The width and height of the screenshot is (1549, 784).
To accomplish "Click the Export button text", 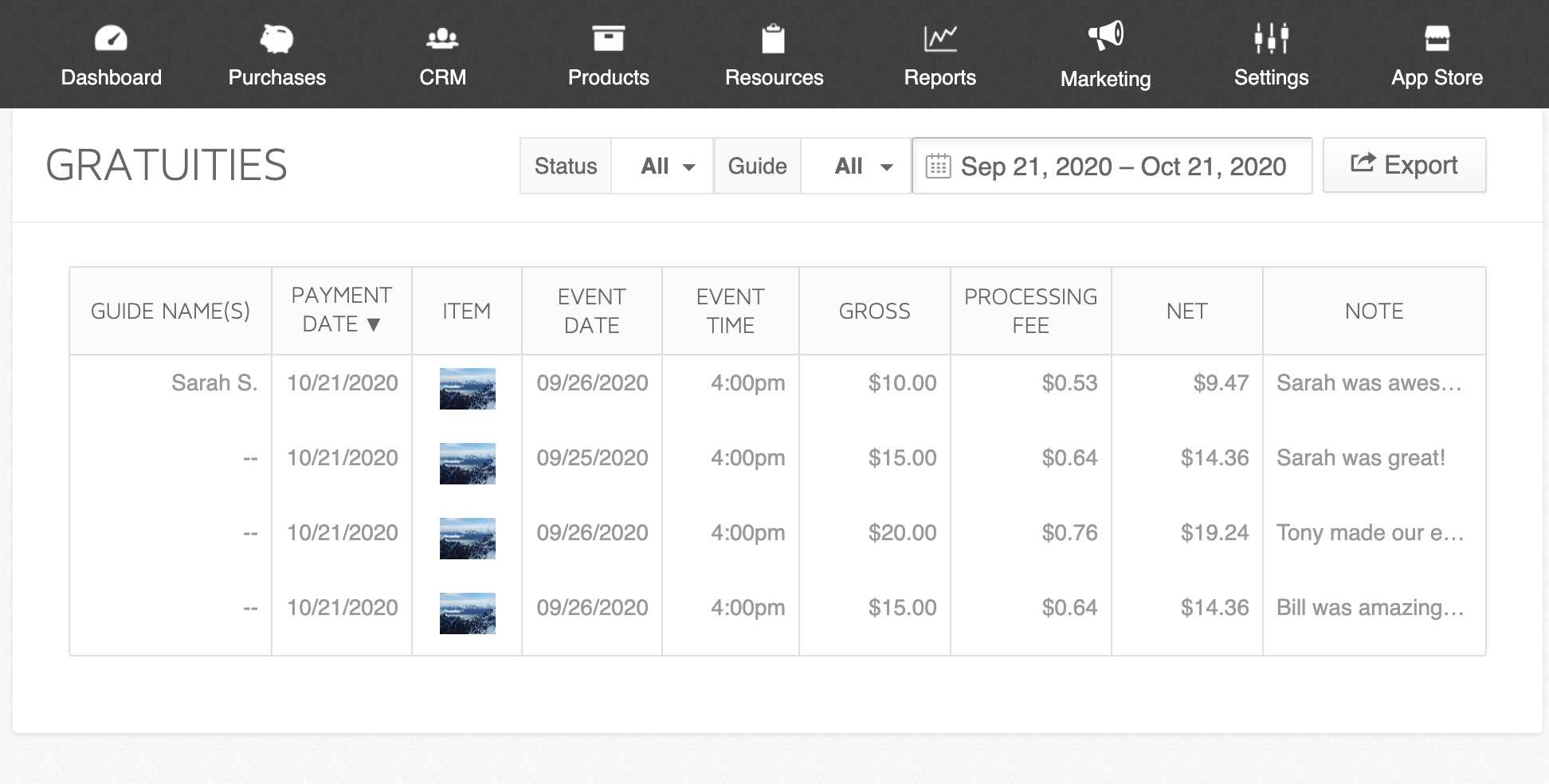I will [1421, 165].
